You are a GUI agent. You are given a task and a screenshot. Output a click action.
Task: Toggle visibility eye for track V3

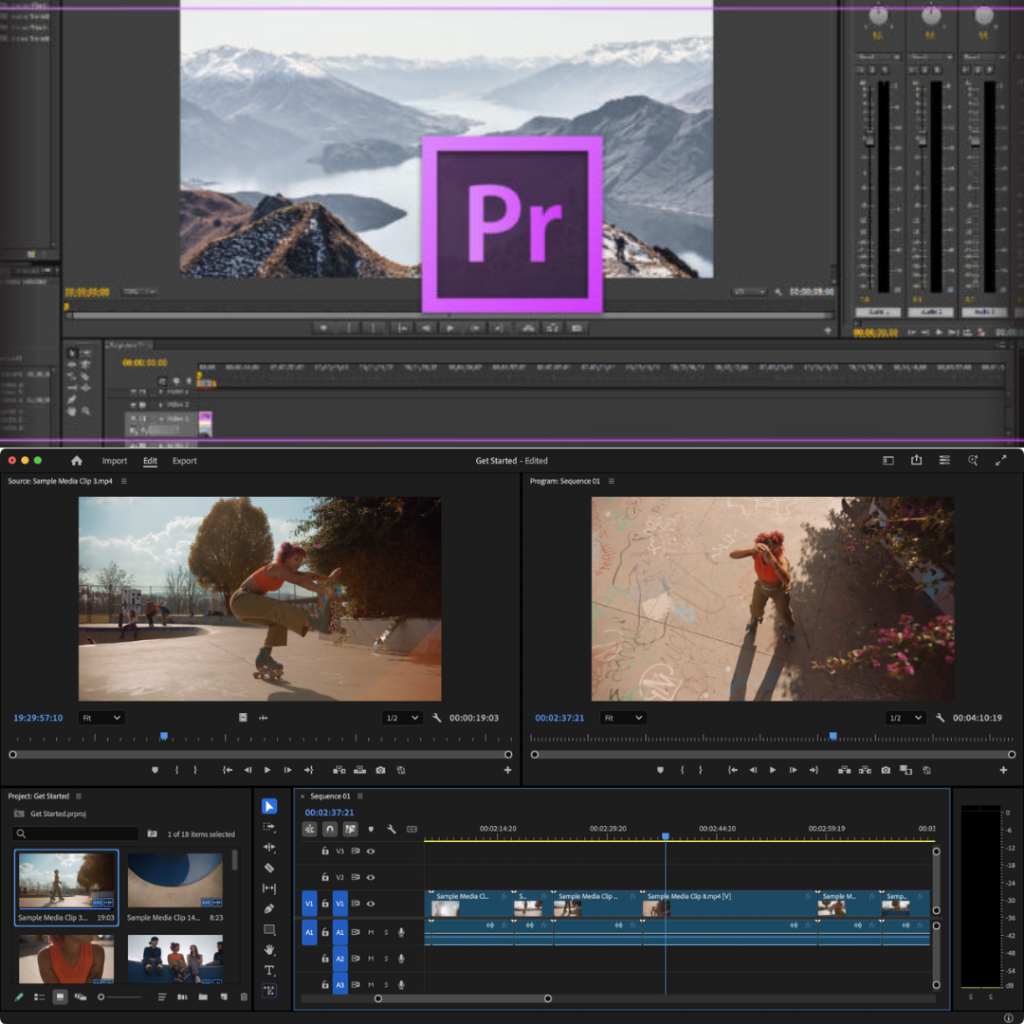click(370, 851)
